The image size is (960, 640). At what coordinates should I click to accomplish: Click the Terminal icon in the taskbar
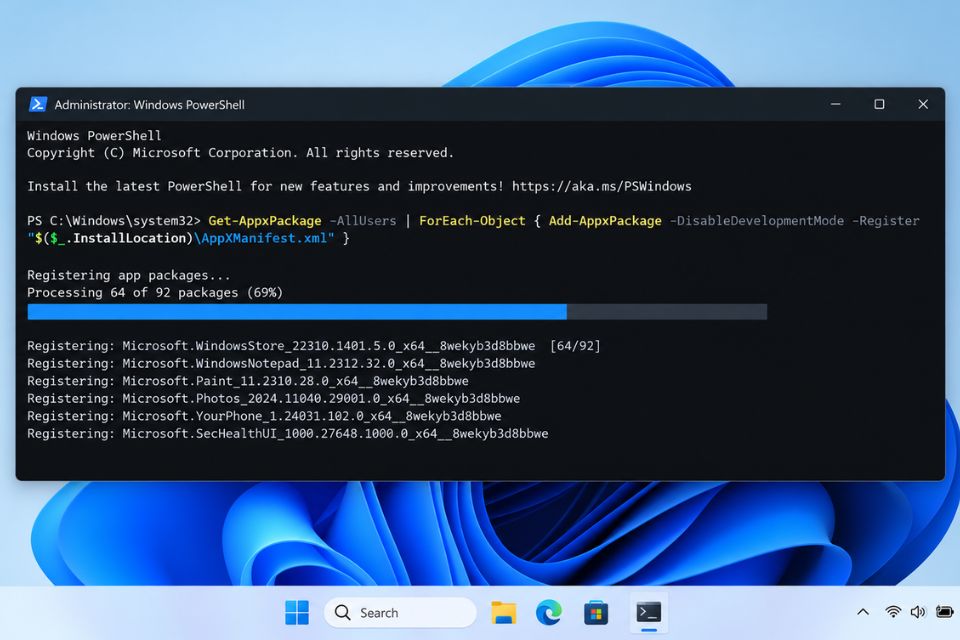(x=648, y=612)
